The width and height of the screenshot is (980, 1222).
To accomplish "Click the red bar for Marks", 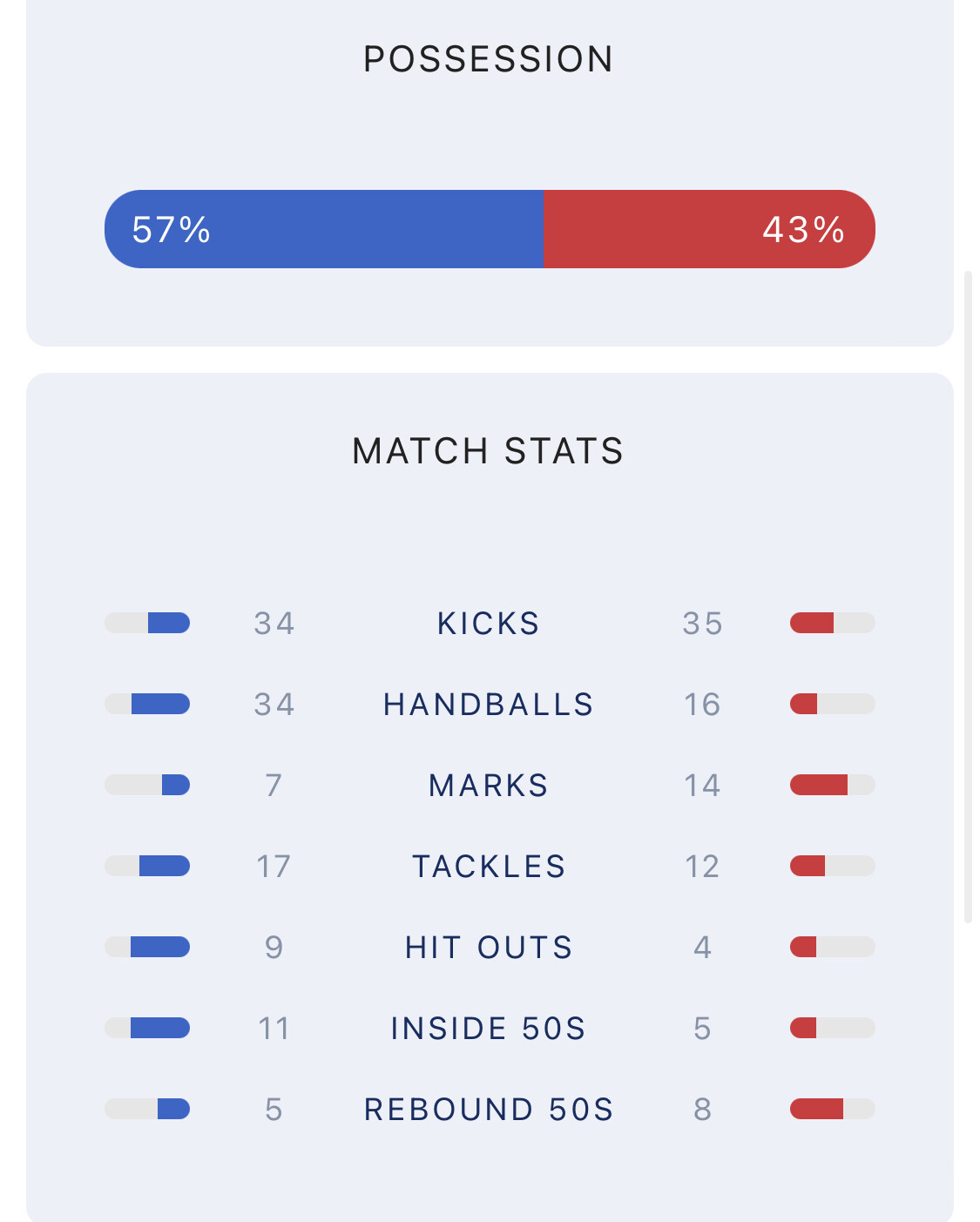I will 819,785.
